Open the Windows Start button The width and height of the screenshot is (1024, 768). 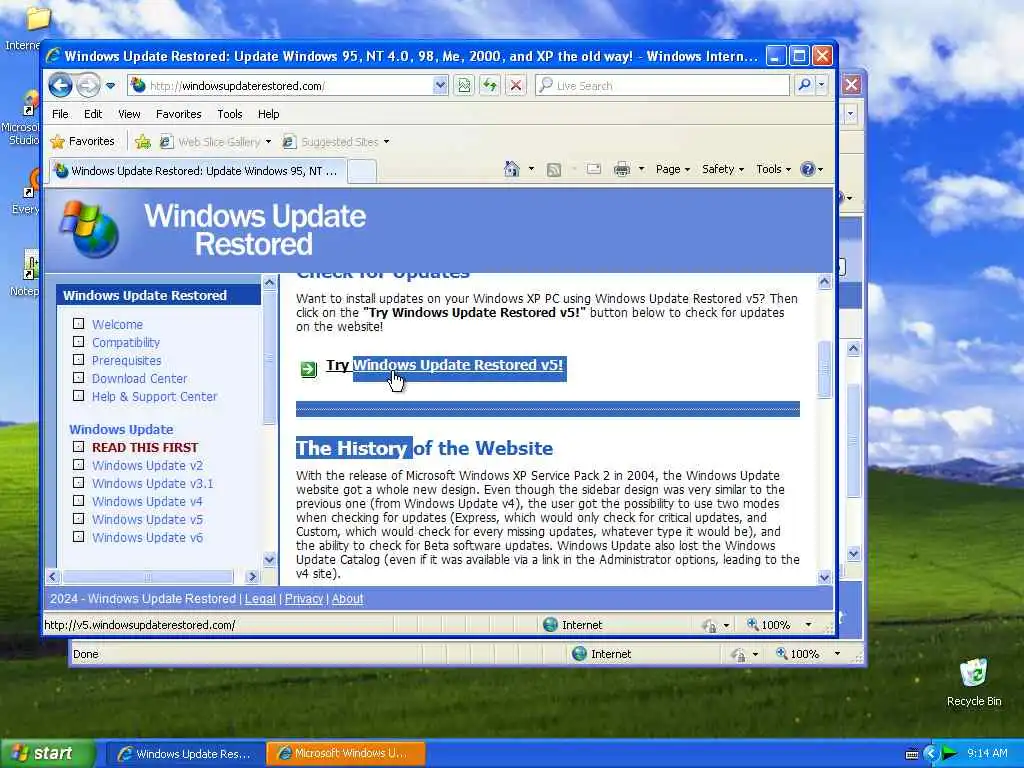point(47,754)
